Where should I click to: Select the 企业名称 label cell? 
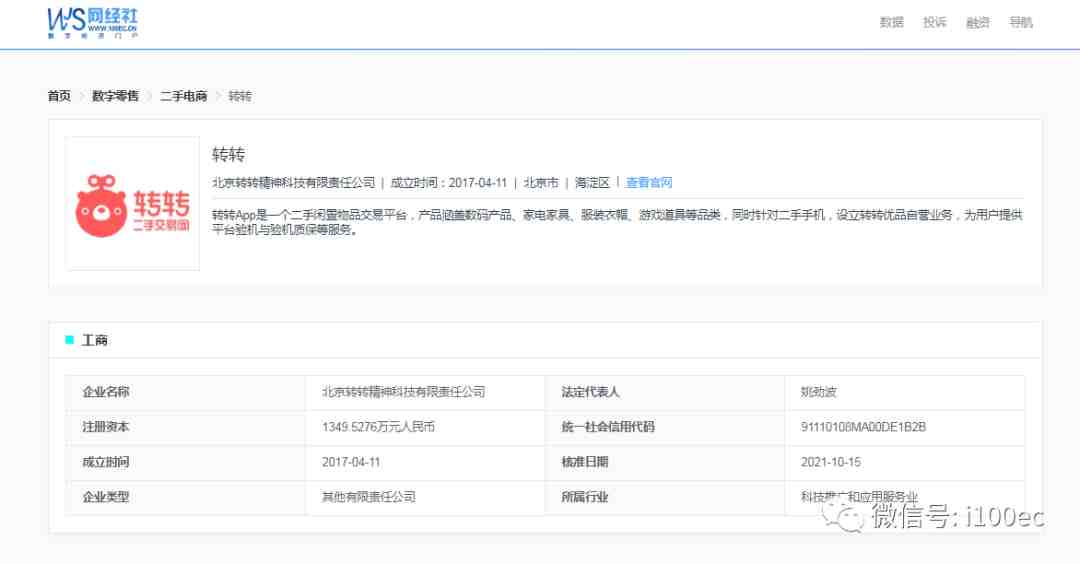point(185,393)
